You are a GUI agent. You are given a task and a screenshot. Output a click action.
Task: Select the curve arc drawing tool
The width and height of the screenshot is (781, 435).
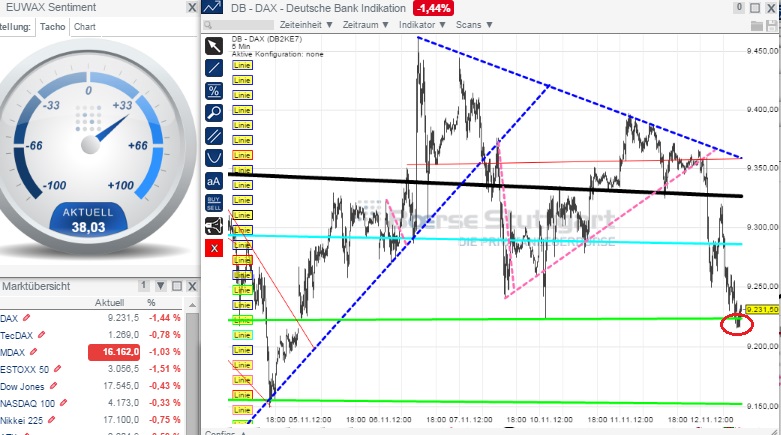tap(214, 158)
